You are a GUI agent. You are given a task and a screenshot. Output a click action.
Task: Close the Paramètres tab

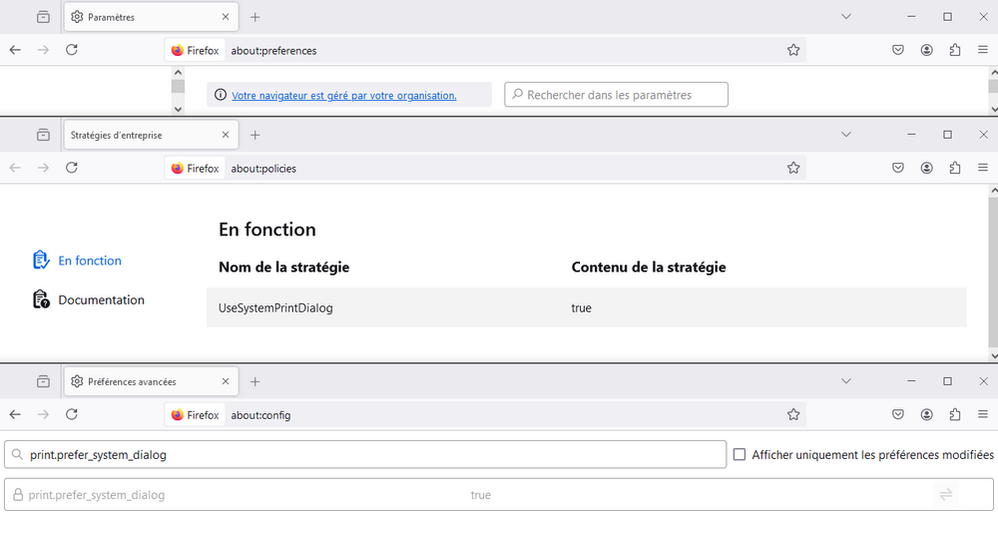226,17
